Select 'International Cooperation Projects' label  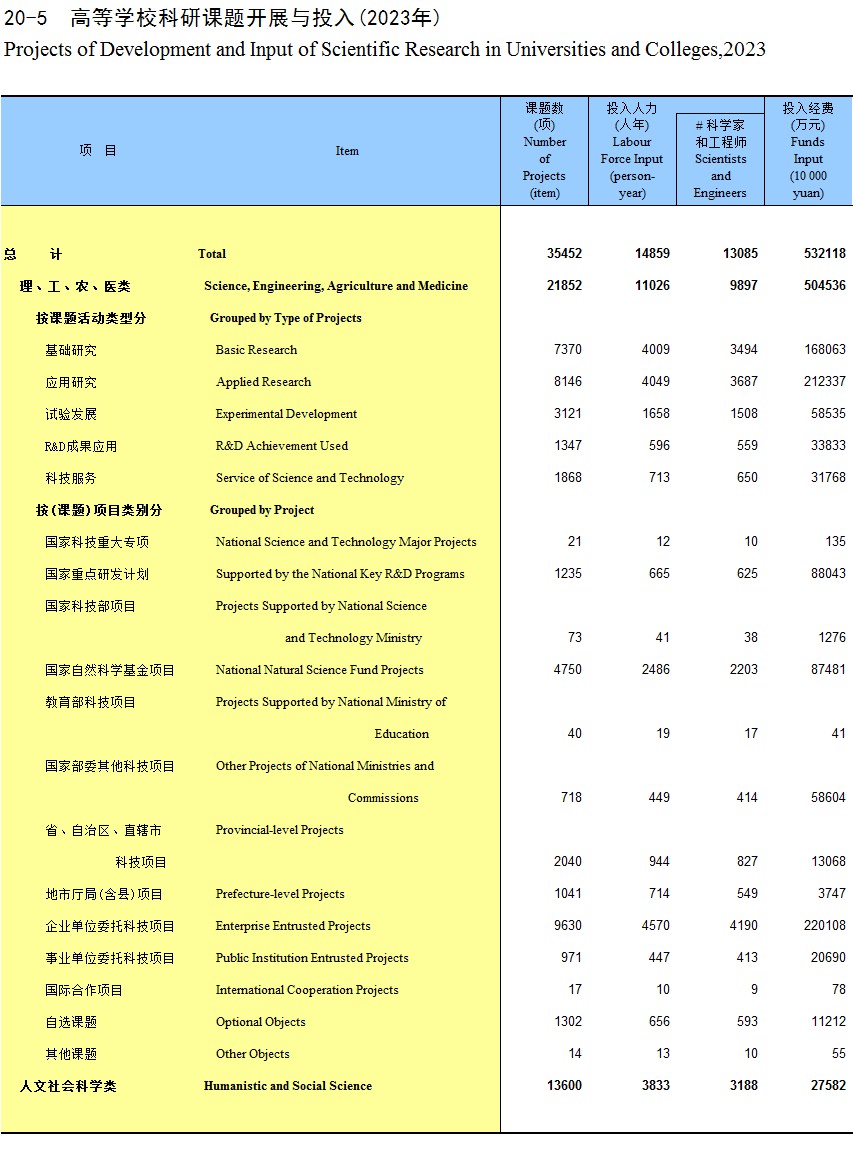click(307, 990)
